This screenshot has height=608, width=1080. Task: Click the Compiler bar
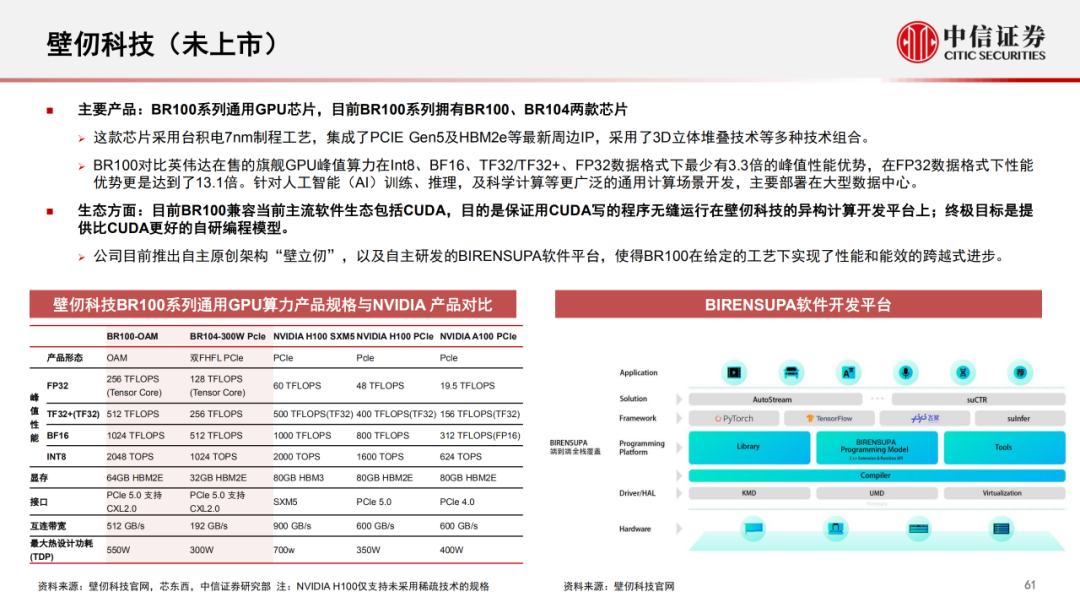[875, 475]
